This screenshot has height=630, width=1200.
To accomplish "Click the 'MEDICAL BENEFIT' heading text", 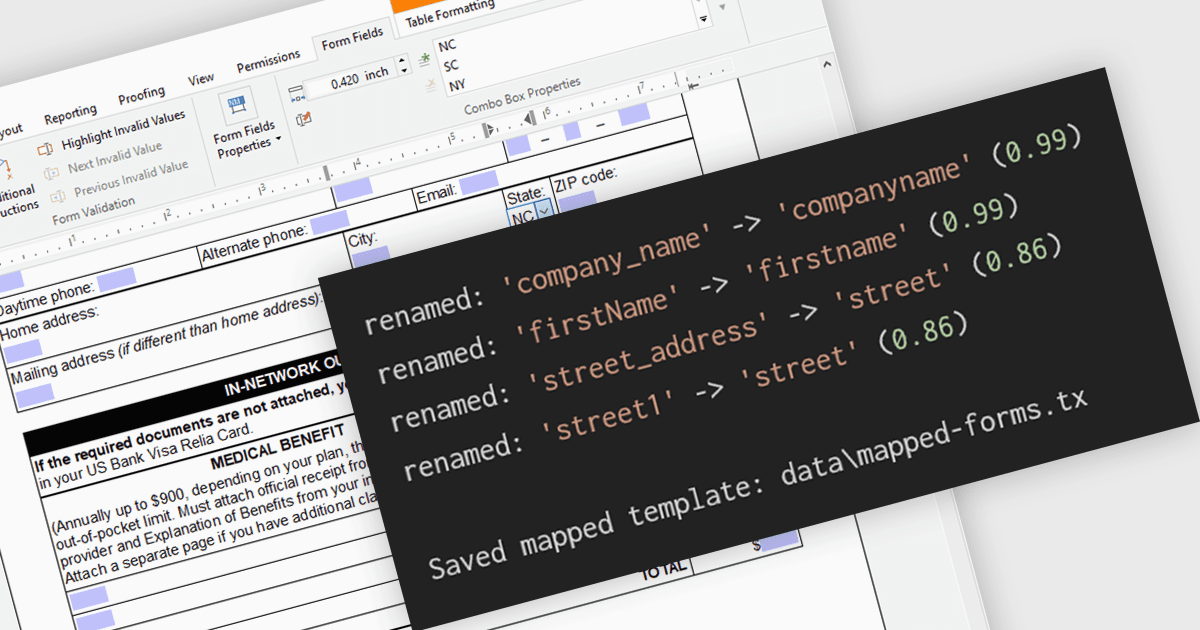I will pyautogui.click(x=278, y=447).
